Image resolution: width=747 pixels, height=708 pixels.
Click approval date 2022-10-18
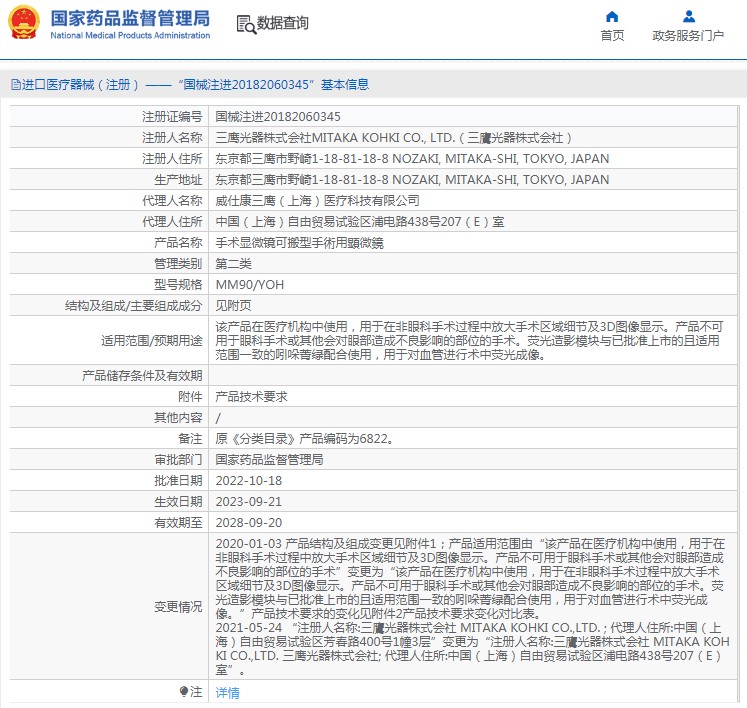pyautogui.click(x=249, y=481)
